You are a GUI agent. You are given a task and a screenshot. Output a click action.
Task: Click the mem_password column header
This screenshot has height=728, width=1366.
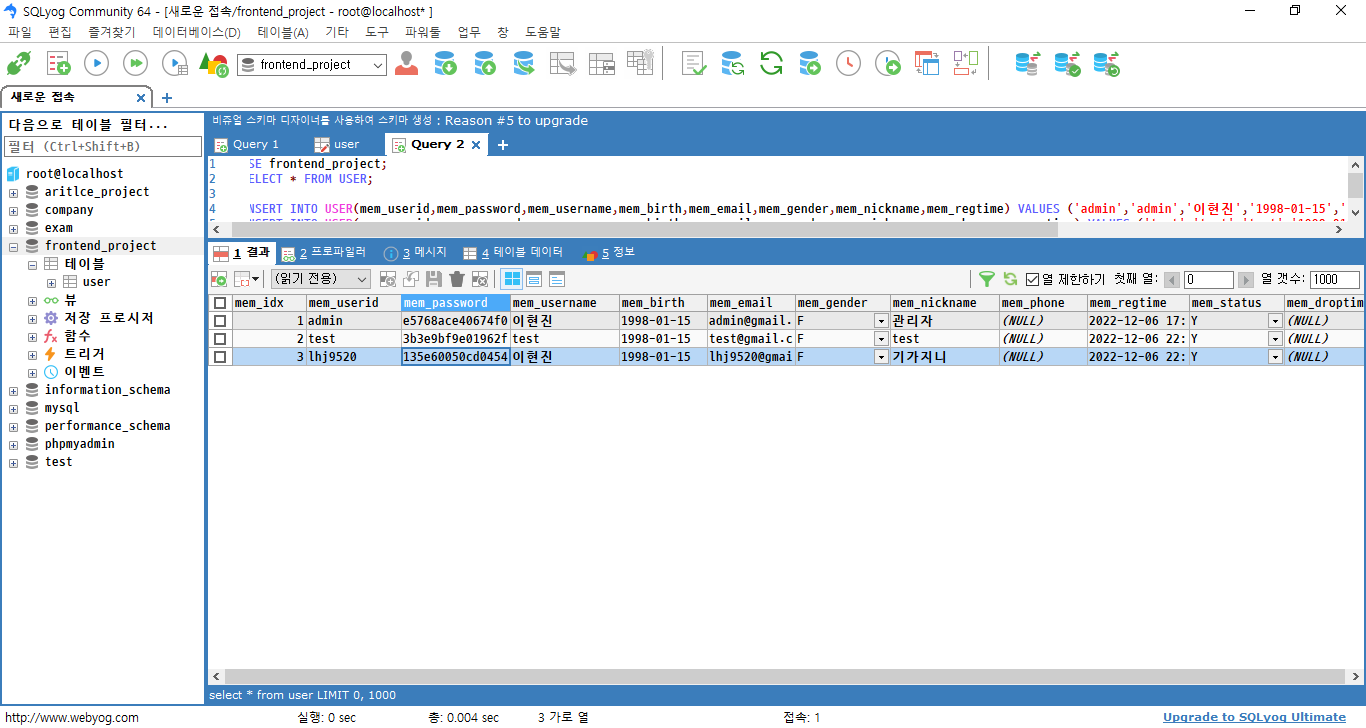pos(456,303)
